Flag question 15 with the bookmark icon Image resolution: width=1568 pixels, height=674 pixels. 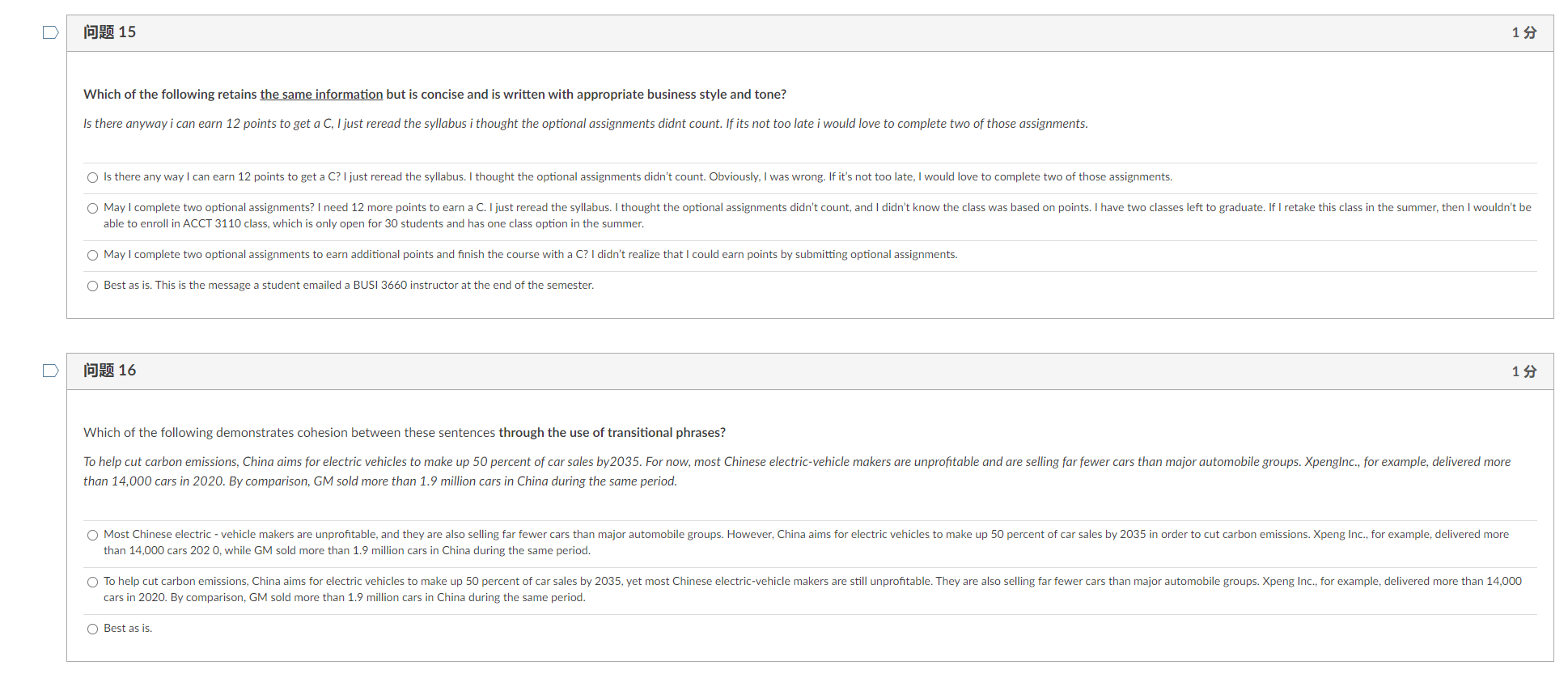pyautogui.click(x=50, y=32)
